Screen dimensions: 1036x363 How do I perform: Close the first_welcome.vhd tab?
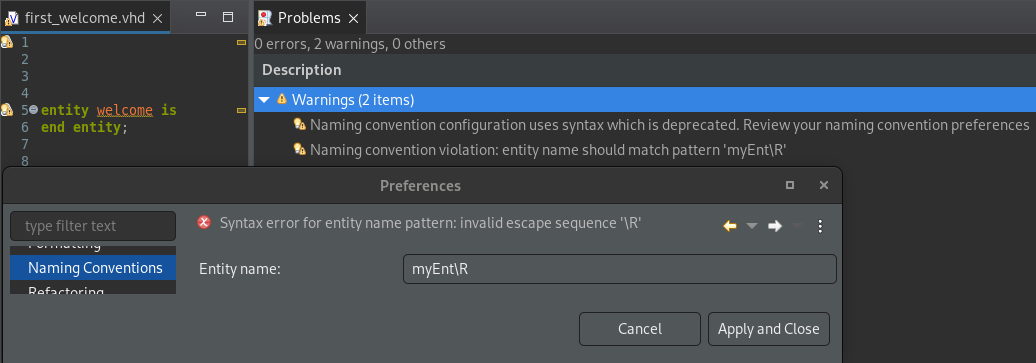[157, 19]
